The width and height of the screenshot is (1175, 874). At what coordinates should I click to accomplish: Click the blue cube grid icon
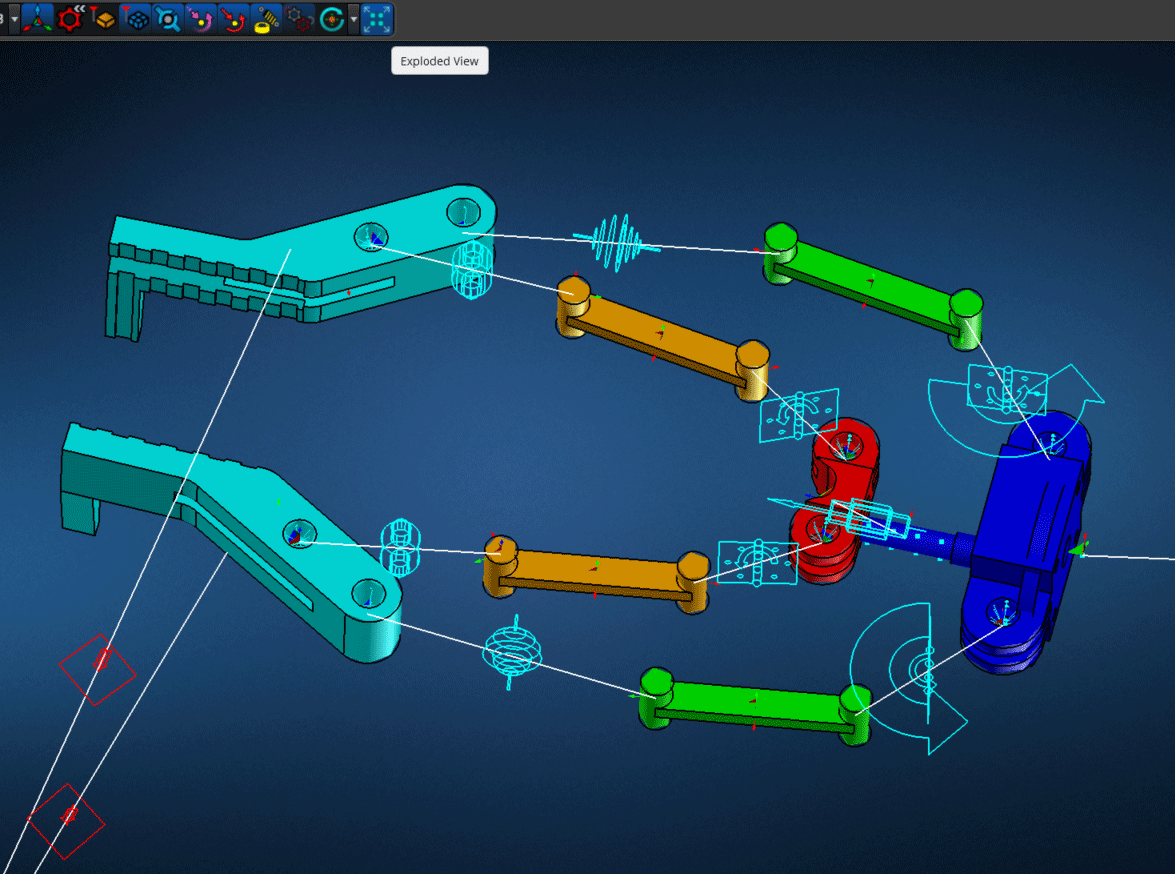point(136,18)
